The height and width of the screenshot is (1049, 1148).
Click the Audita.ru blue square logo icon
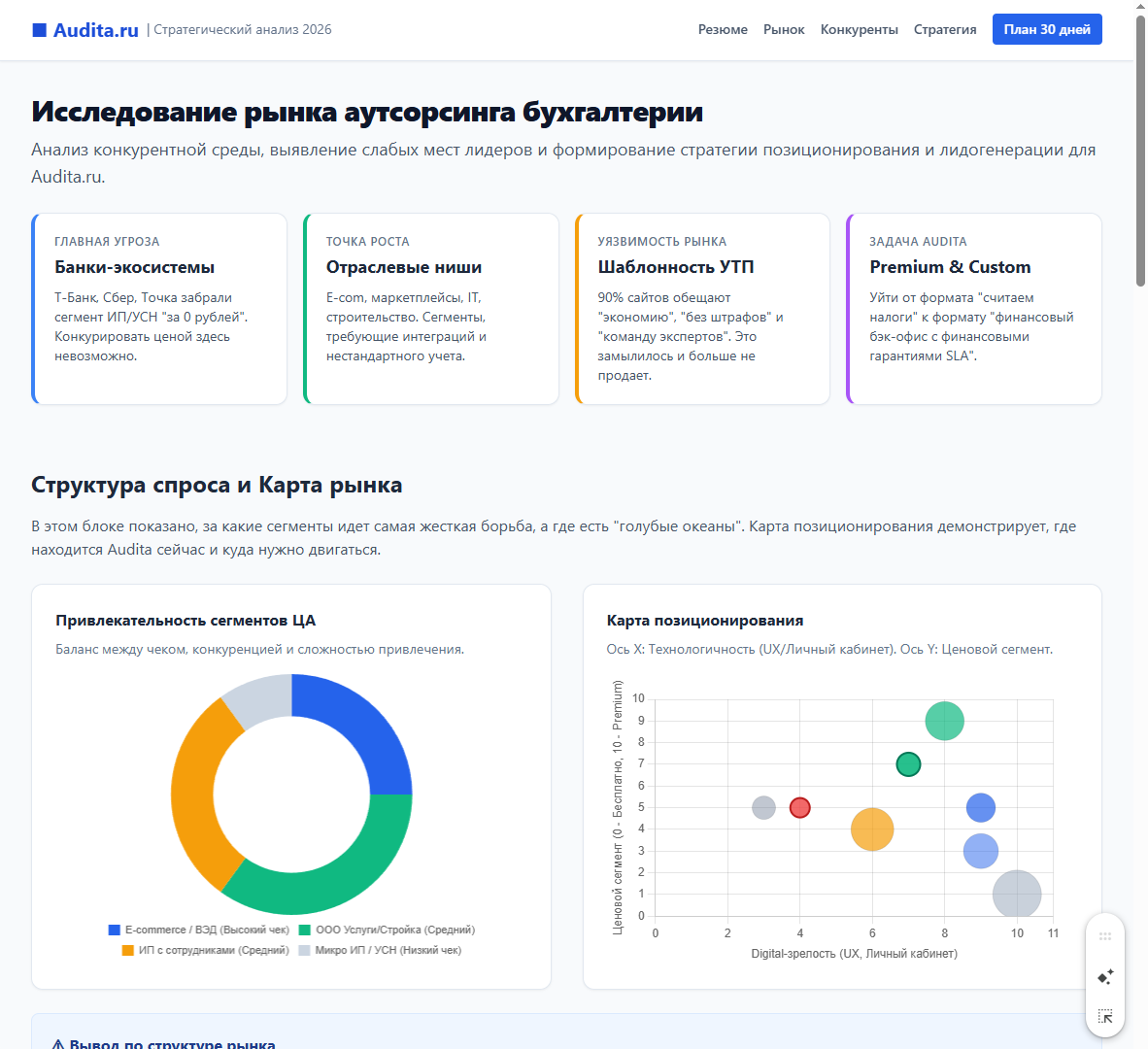39,28
